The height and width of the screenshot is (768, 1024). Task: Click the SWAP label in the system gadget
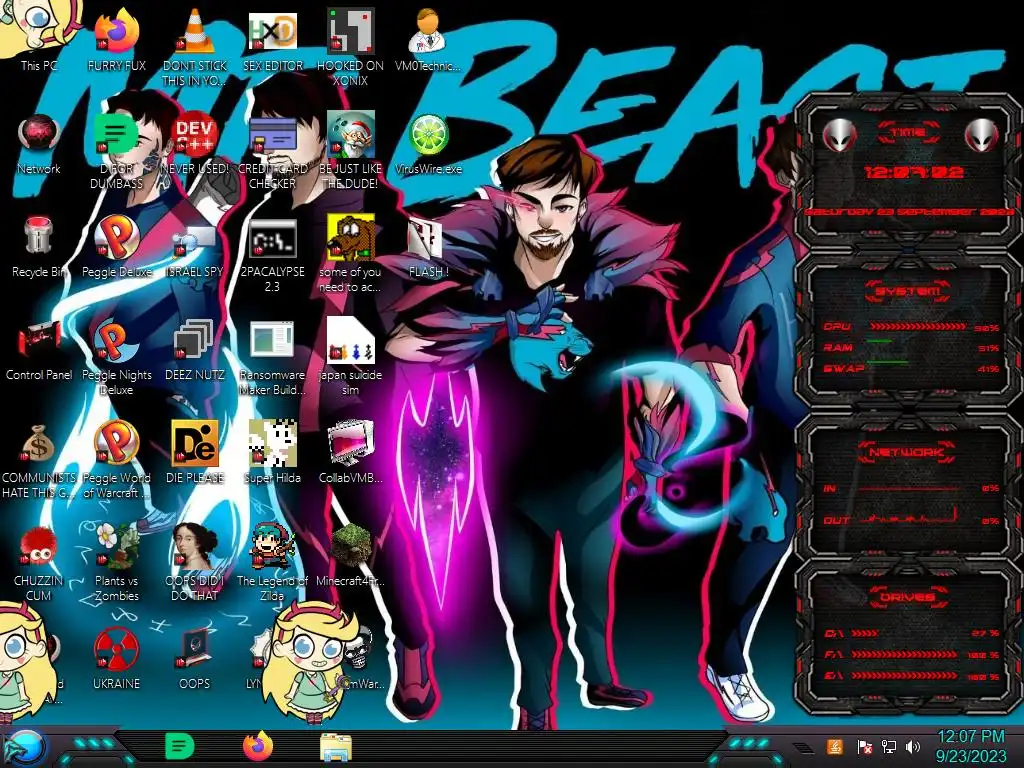click(844, 369)
